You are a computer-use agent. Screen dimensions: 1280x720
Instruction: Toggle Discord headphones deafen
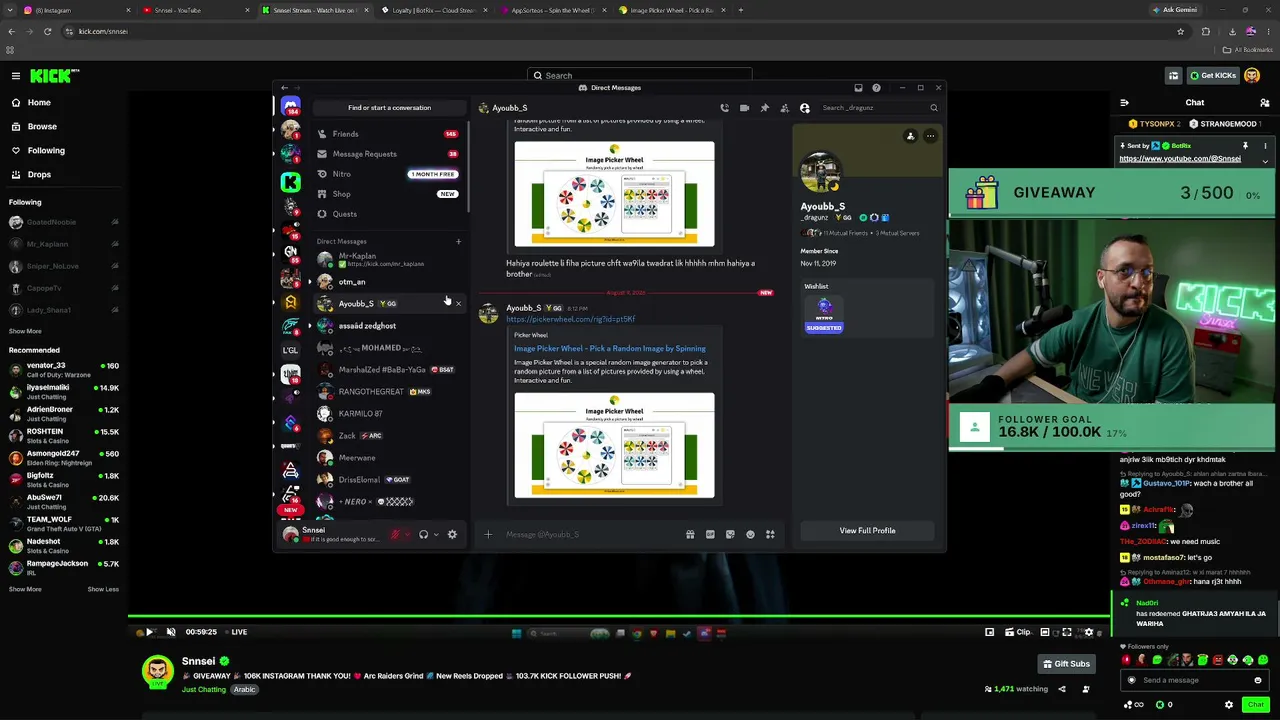click(423, 534)
